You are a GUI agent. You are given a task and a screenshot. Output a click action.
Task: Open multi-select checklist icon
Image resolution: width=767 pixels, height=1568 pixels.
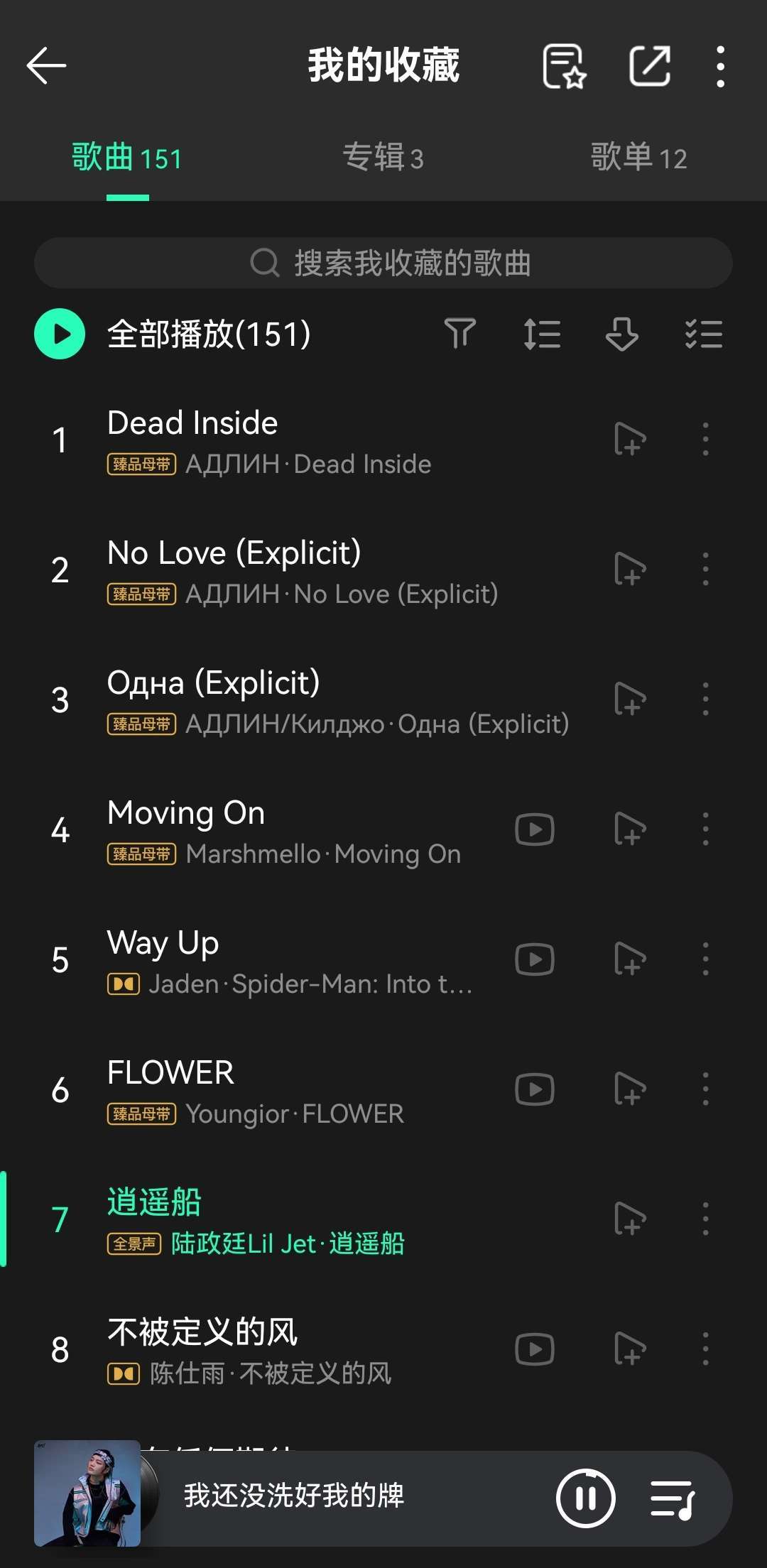(704, 334)
